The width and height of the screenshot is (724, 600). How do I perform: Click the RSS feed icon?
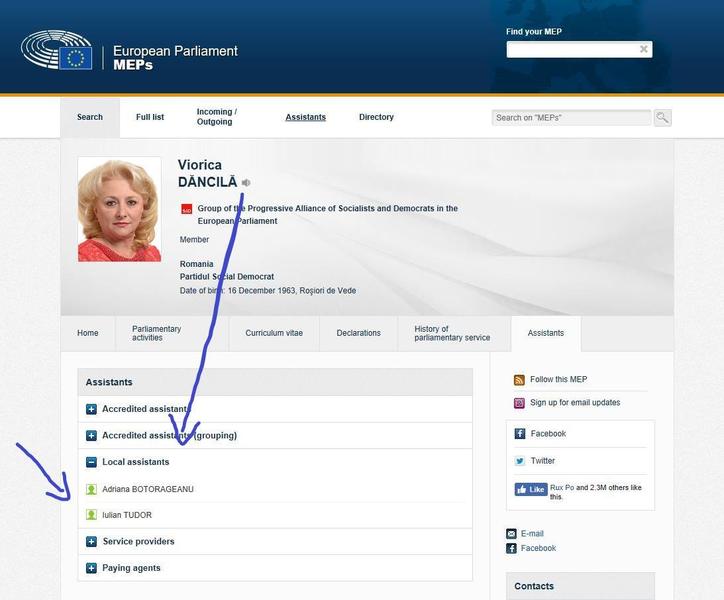pyautogui.click(x=519, y=380)
